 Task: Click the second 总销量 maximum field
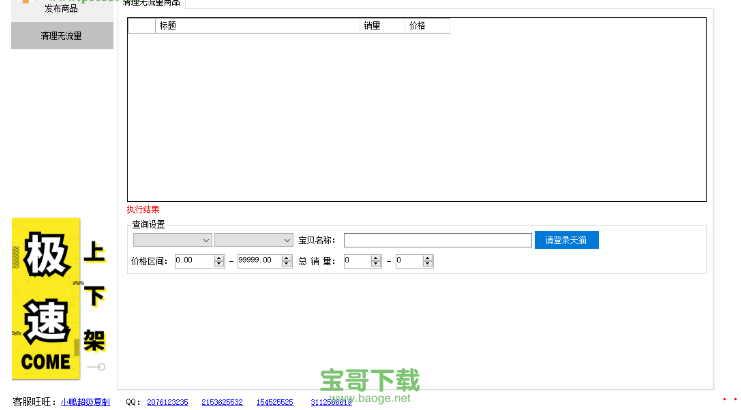(410, 261)
